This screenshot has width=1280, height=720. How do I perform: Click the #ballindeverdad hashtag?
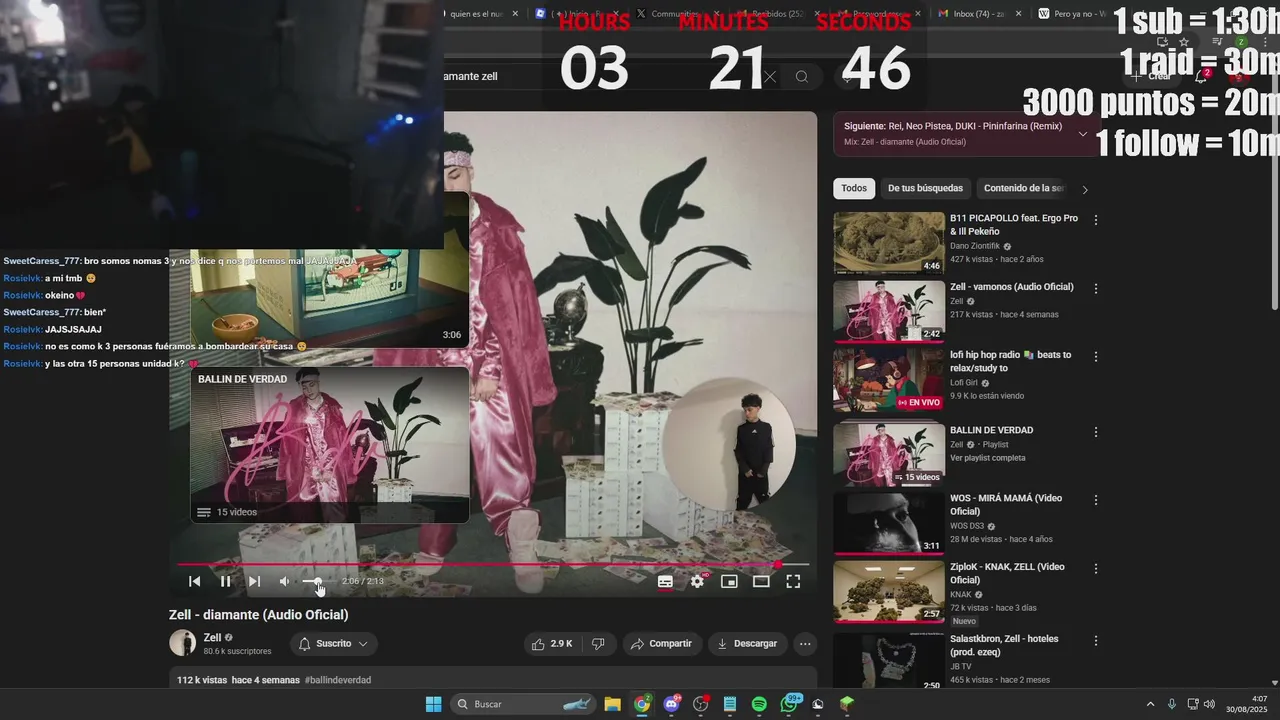point(338,680)
